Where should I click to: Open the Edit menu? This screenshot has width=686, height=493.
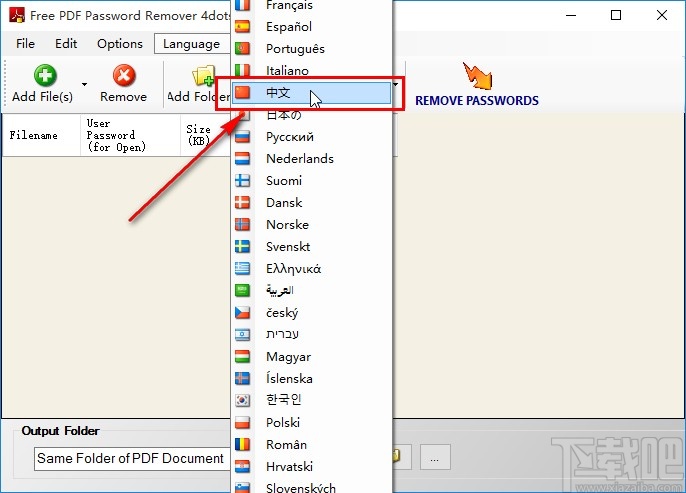click(66, 44)
